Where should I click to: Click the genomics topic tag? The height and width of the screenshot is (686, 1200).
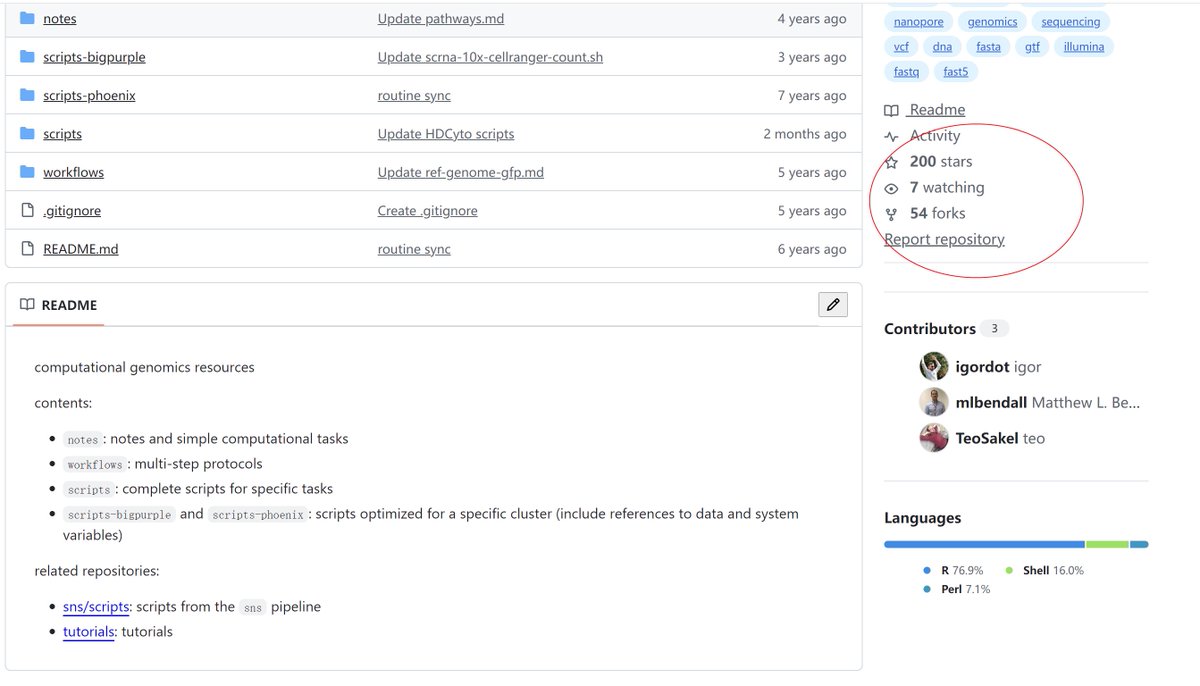pyautogui.click(x=992, y=22)
